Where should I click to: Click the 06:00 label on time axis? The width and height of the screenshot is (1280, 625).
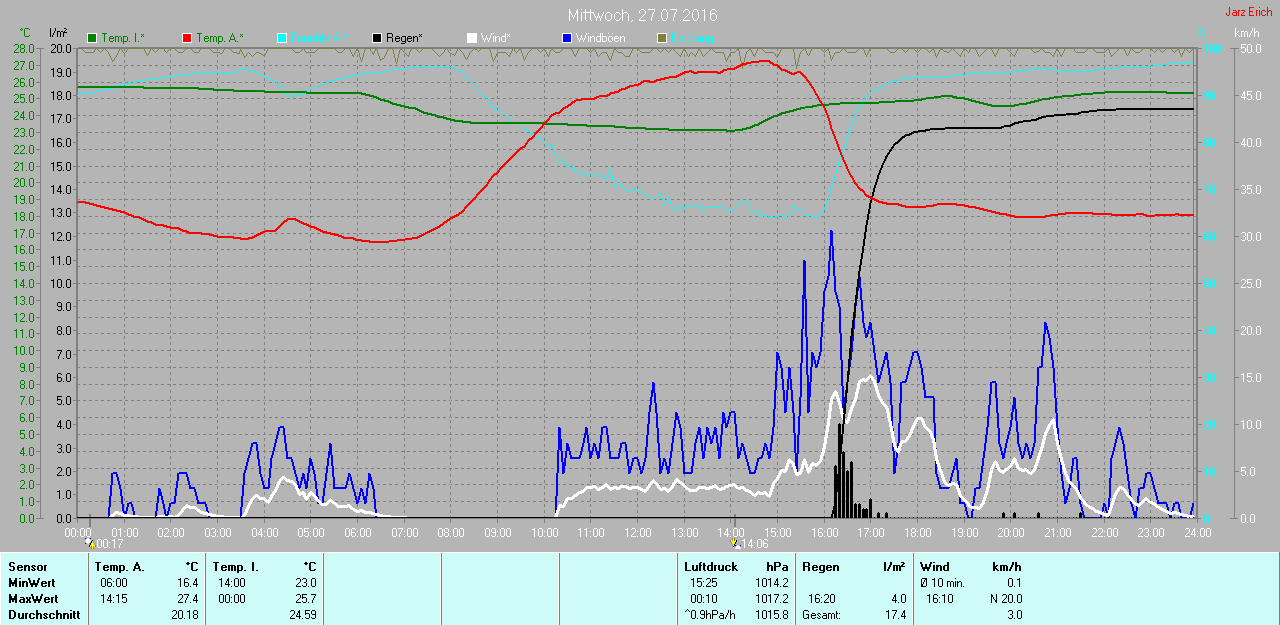[358, 532]
